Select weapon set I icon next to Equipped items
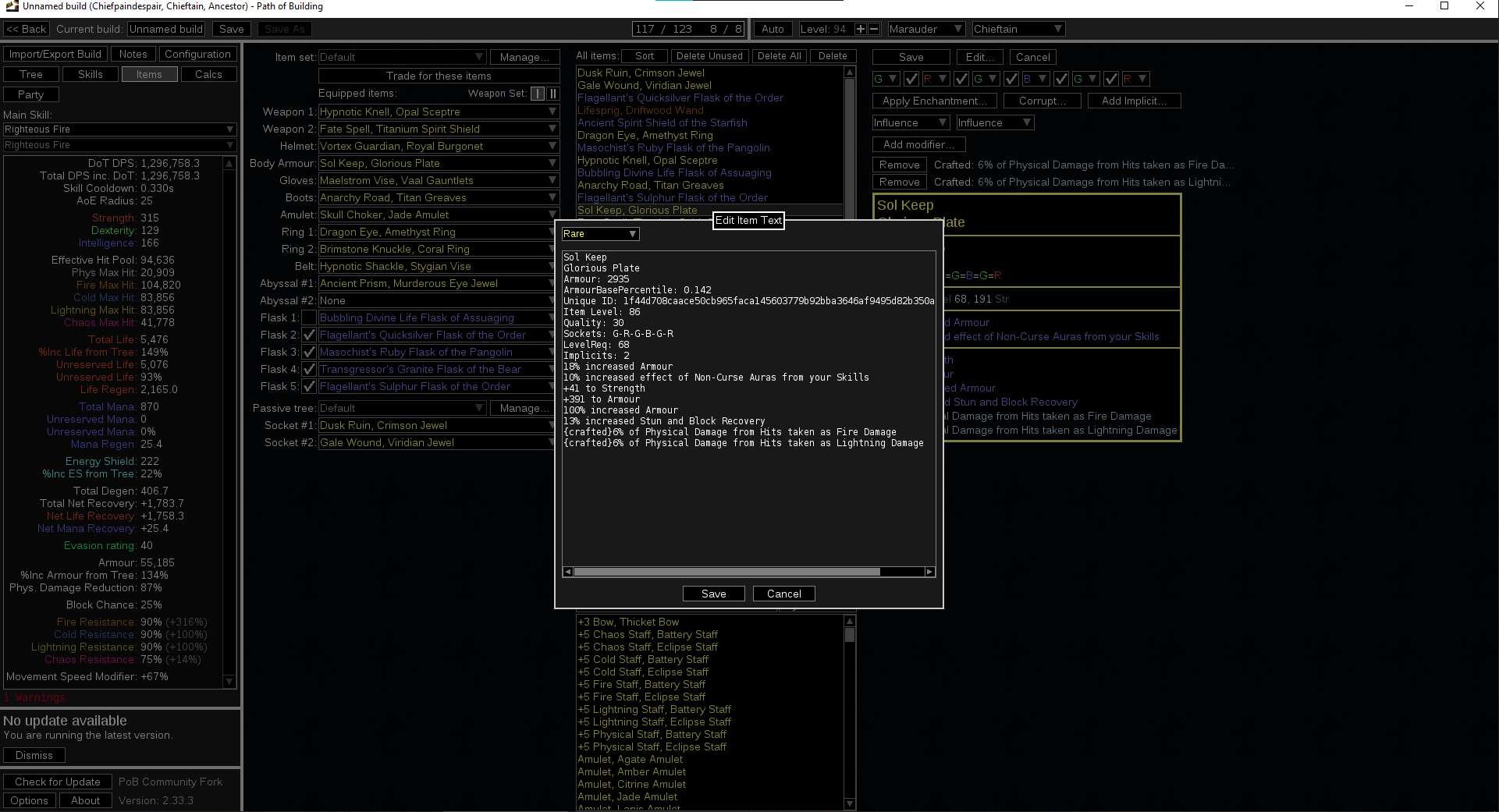 pos(538,93)
